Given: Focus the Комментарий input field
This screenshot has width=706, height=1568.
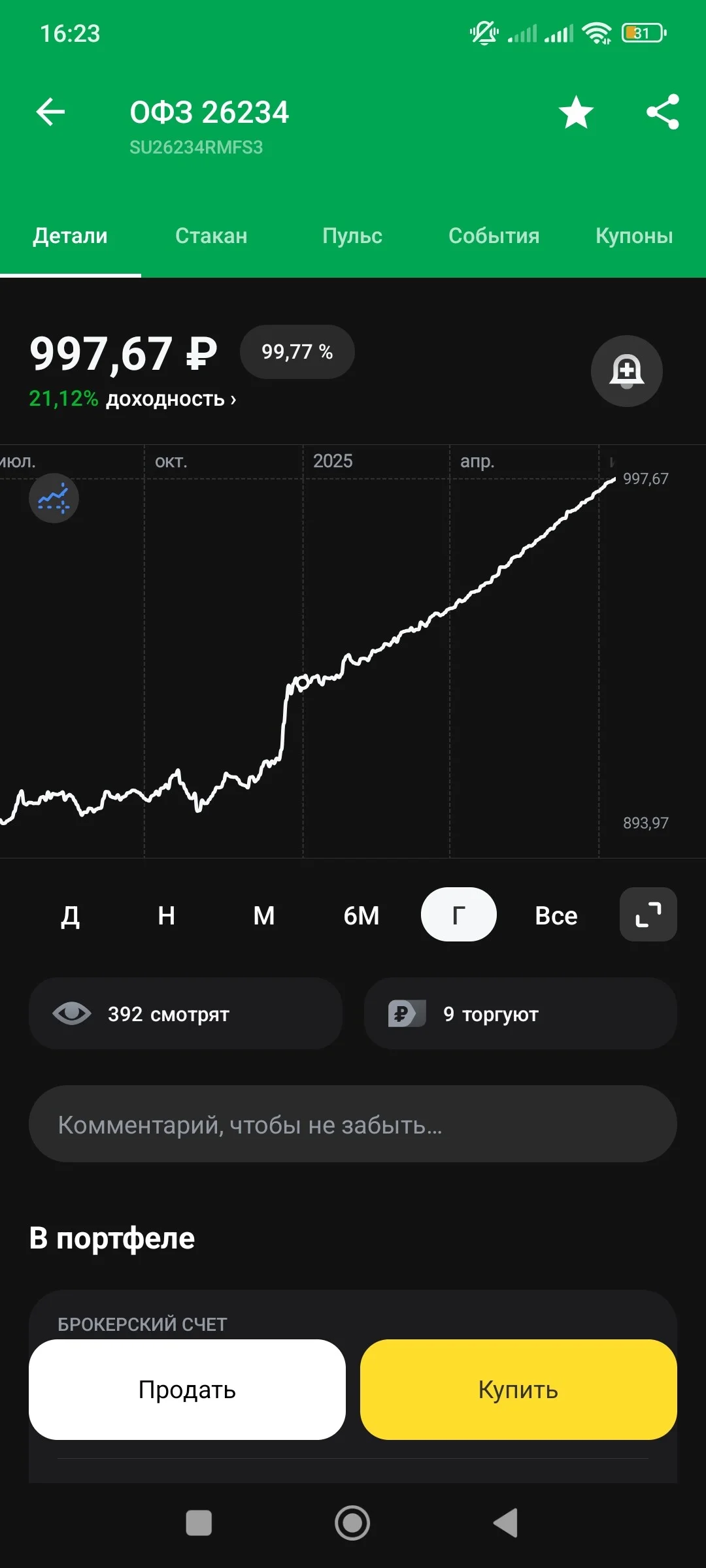Looking at the screenshot, I should [353, 1124].
